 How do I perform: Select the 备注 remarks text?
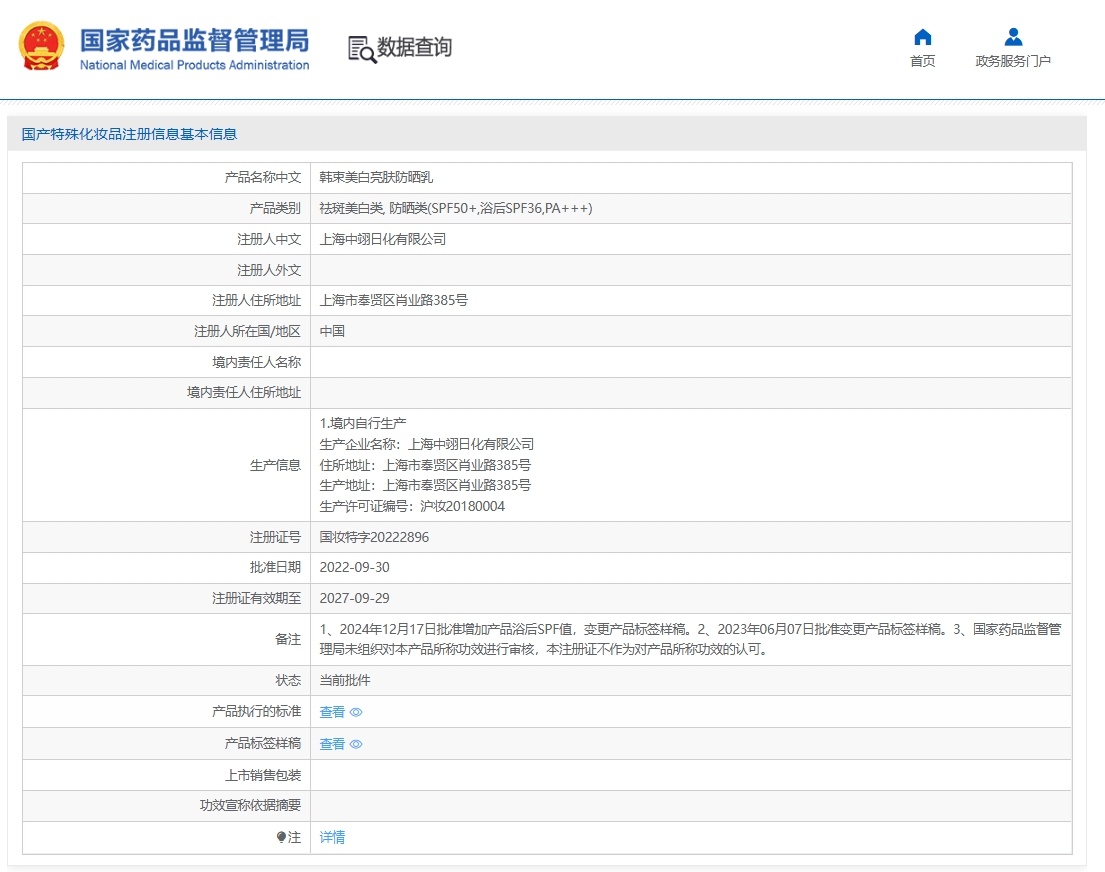[x=691, y=639]
